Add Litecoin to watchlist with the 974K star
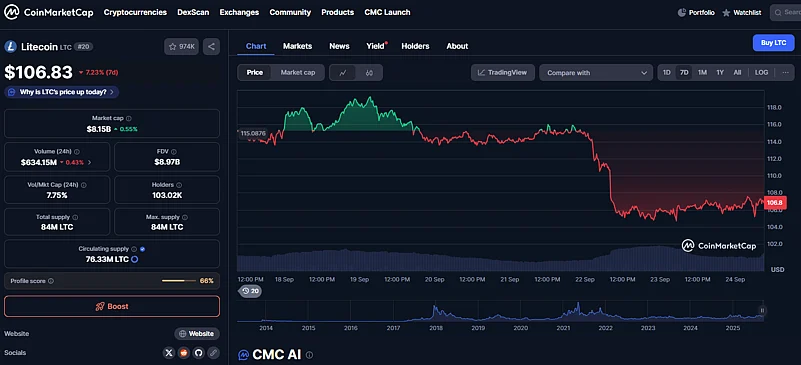This screenshot has width=801, height=365. tap(181, 46)
